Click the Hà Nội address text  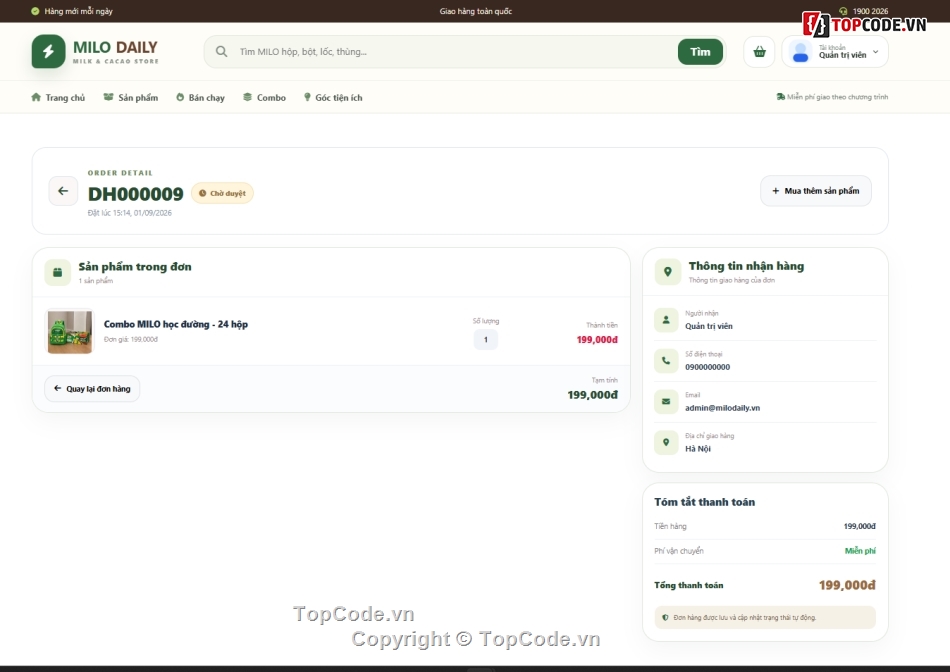[698, 449]
